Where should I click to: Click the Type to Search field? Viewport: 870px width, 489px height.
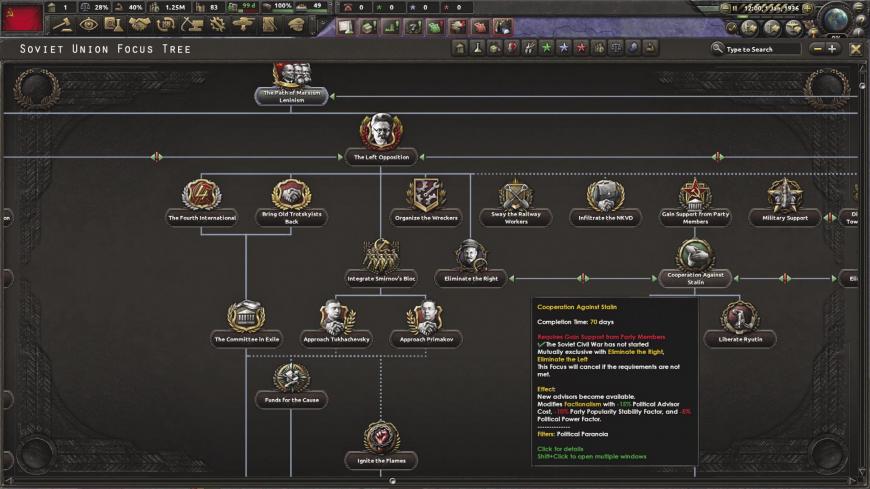pos(762,49)
